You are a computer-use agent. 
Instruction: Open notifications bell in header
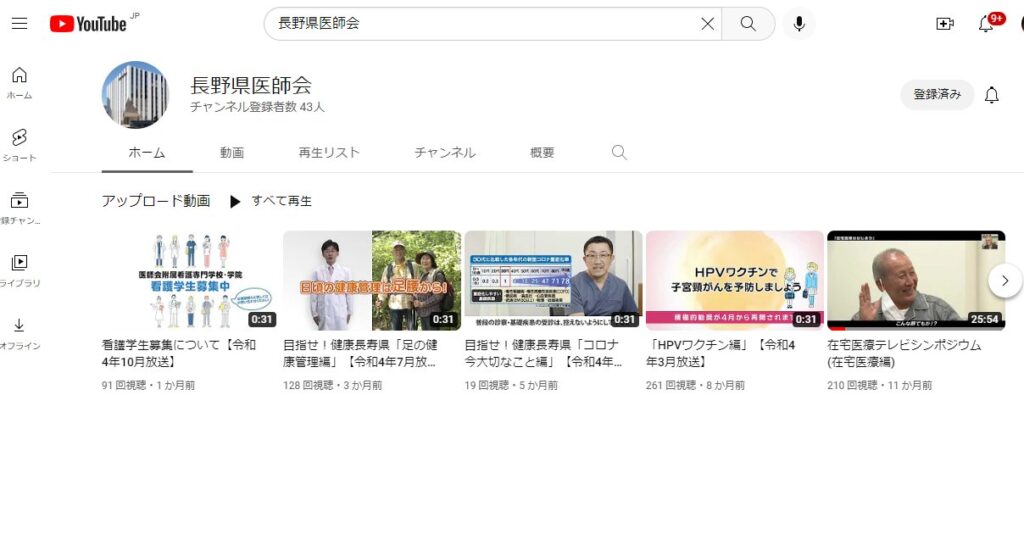coord(987,23)
